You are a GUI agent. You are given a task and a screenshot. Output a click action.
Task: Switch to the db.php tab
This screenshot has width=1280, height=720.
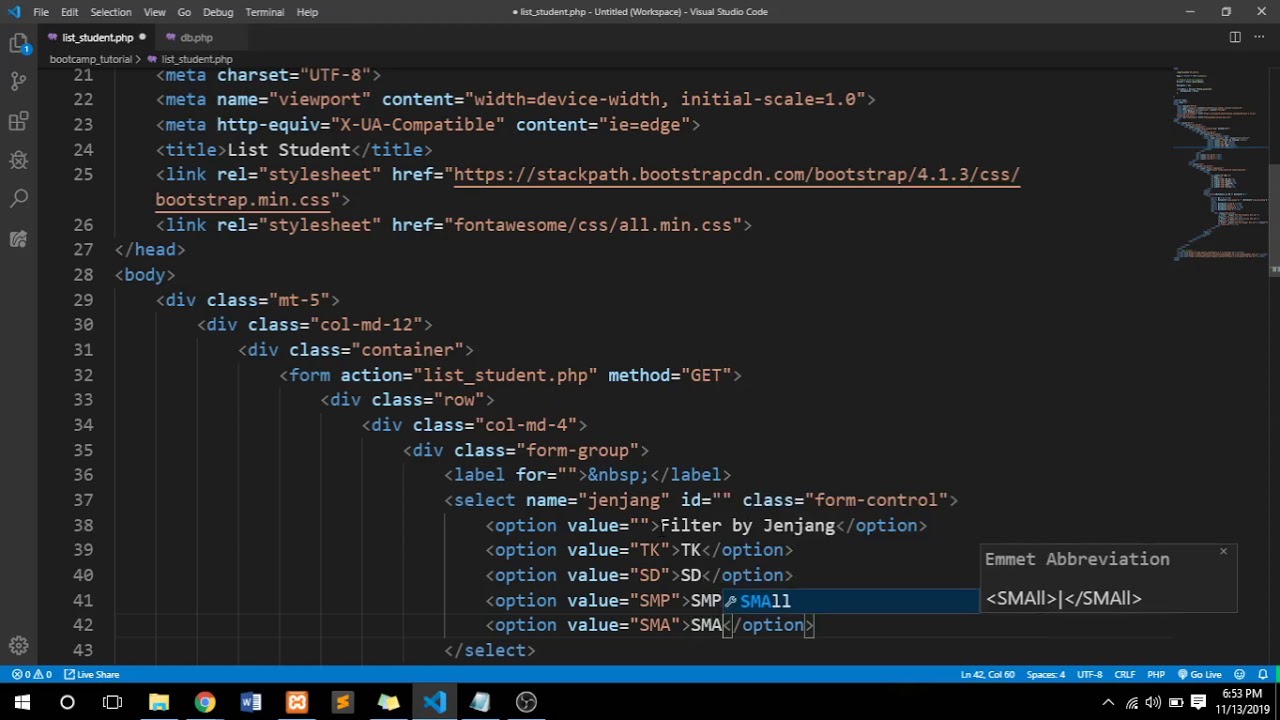click(x=196, y=37)
